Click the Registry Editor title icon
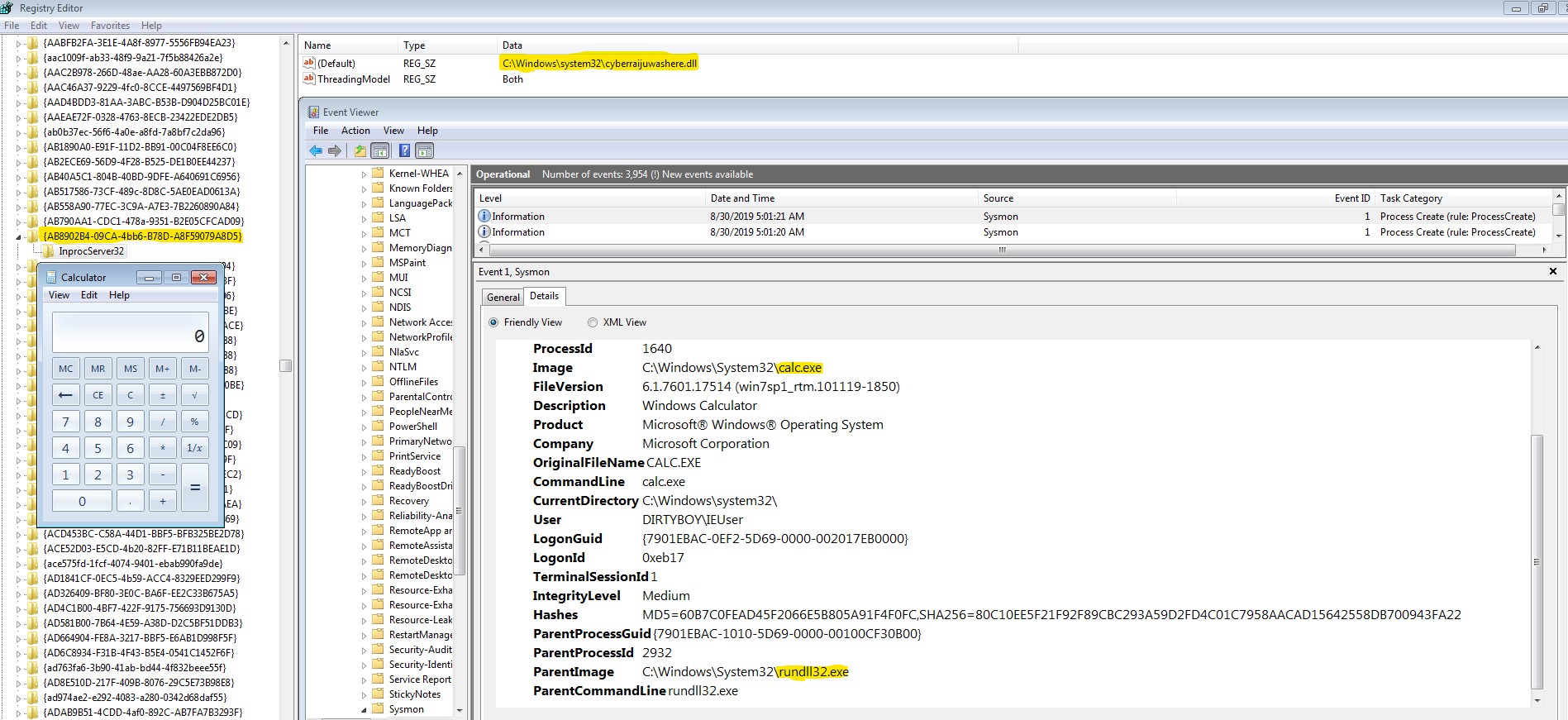This screenshot has width=1568, height=720. (x=7, y=7)
